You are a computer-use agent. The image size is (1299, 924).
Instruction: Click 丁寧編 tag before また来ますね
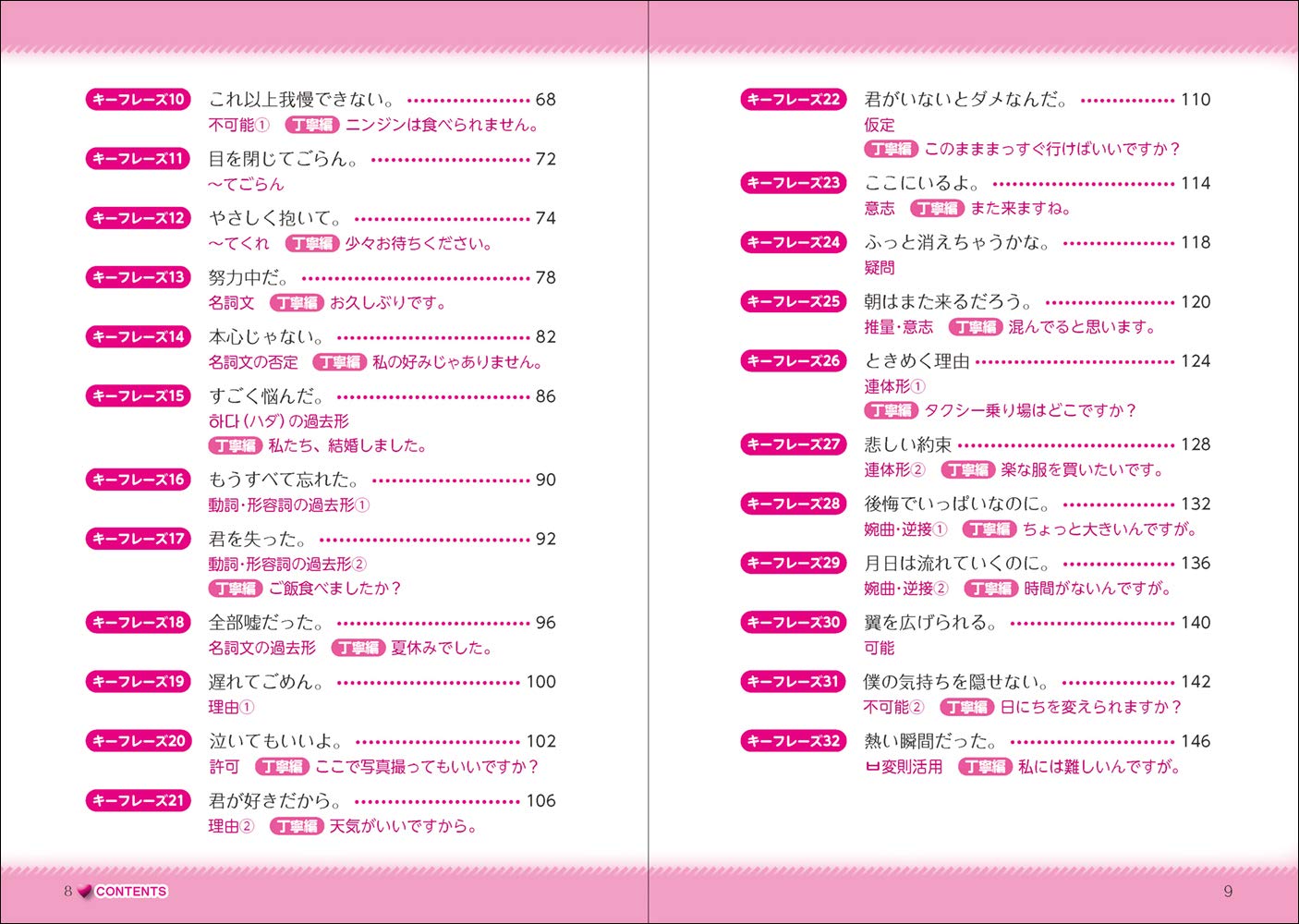pos(937,209)
